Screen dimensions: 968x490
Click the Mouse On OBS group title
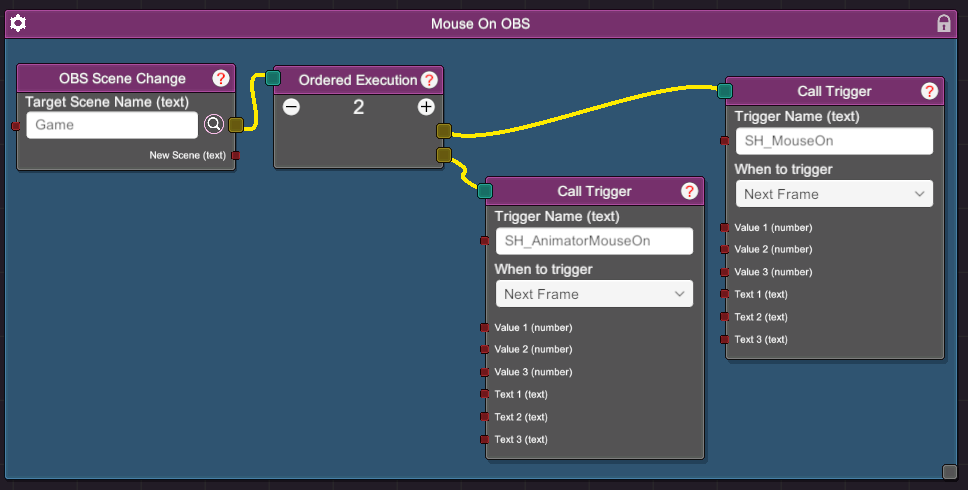pos(480,24)
